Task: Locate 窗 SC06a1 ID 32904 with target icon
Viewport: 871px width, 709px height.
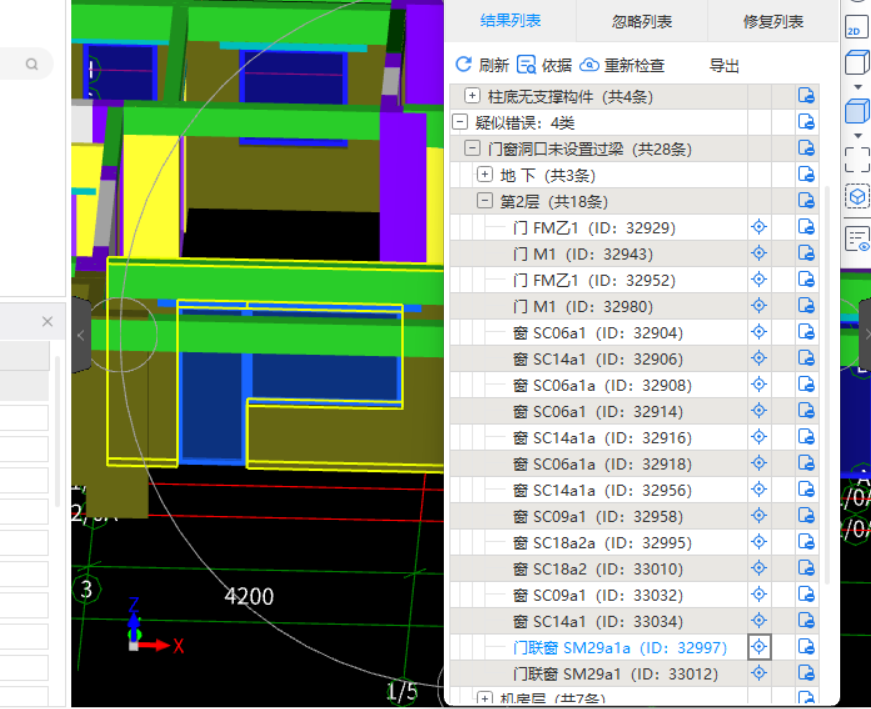Action: (x=759, y=332)
